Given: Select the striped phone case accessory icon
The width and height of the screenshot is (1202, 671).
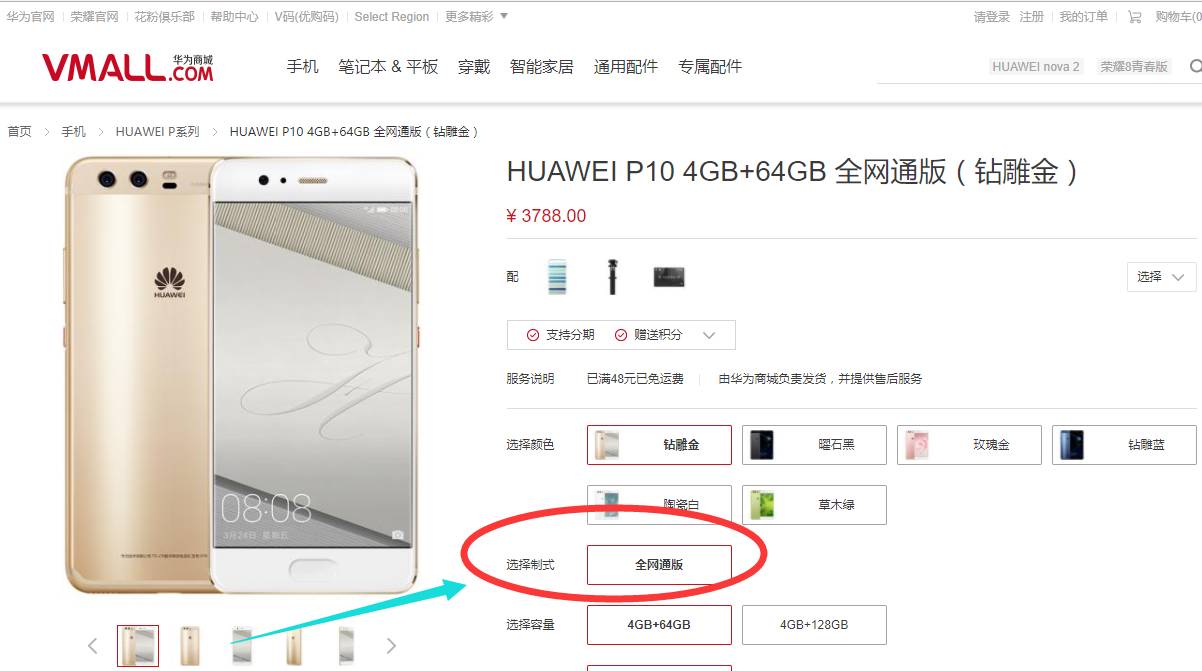Looking at the screenshot, I should coord(558,277).
